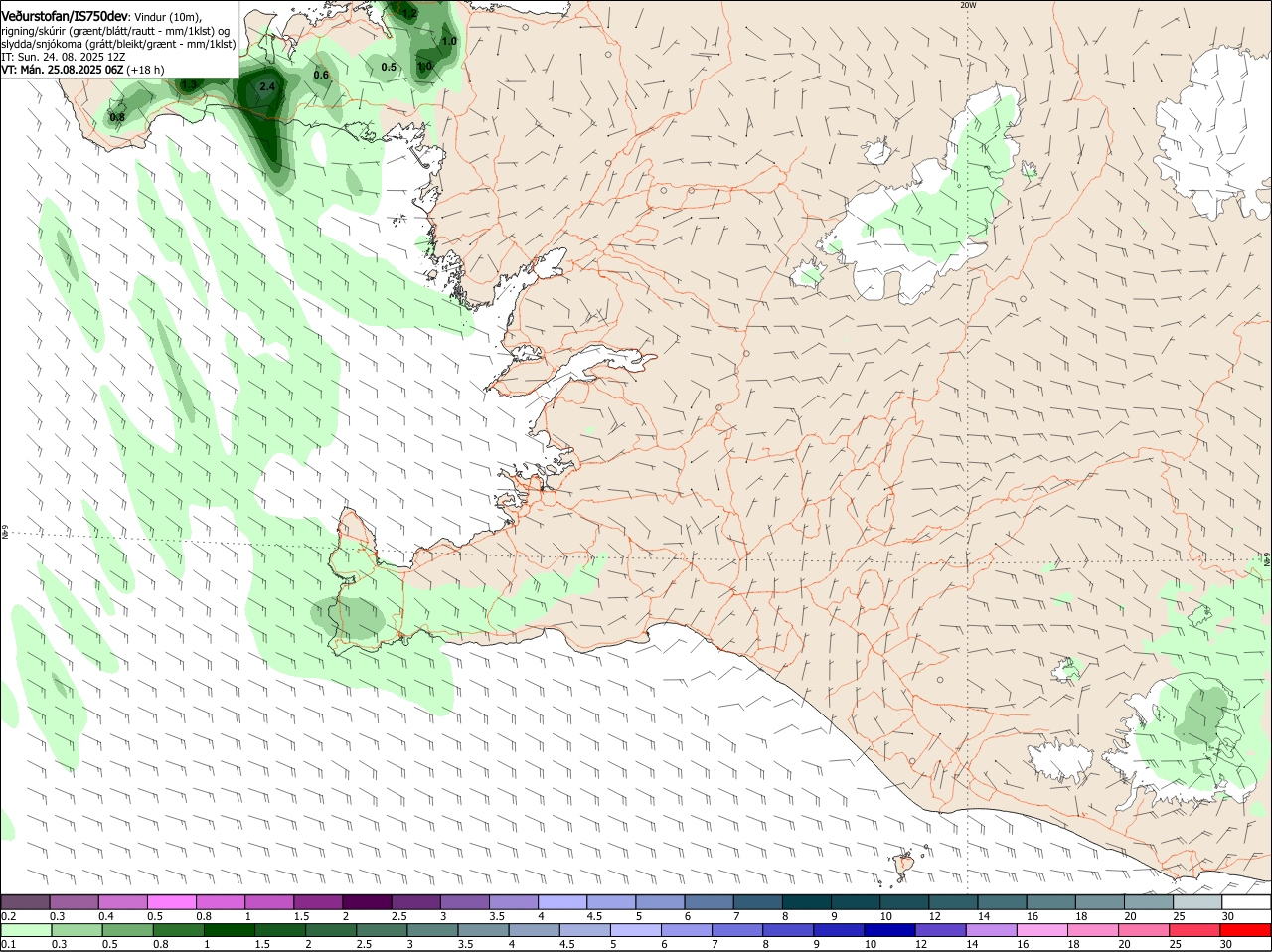
Task: Click the '1.3' precipitation label on the map
Action: [189, 85]
